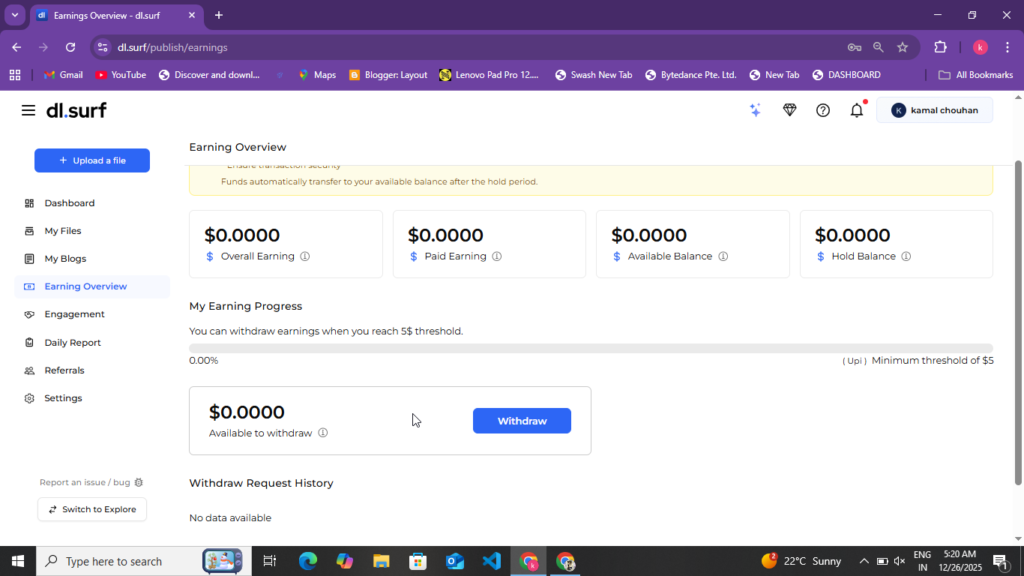
Task: Open My Files in sidebar
Action: 62,231
